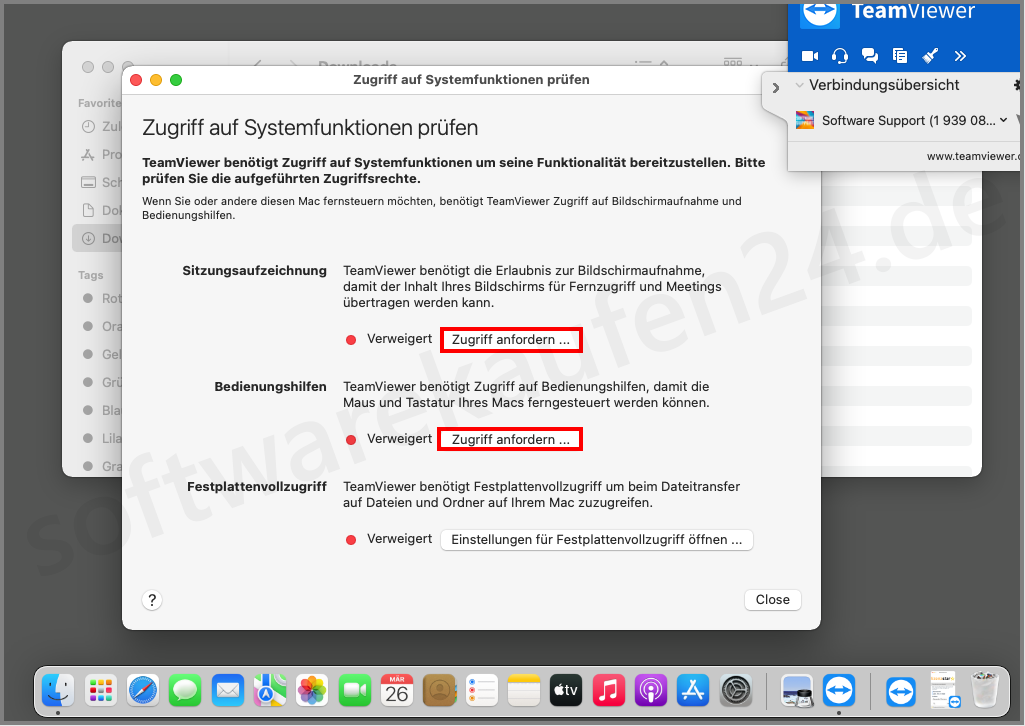
Task: Open Maps from the Dock
Action: click(270, 690)
